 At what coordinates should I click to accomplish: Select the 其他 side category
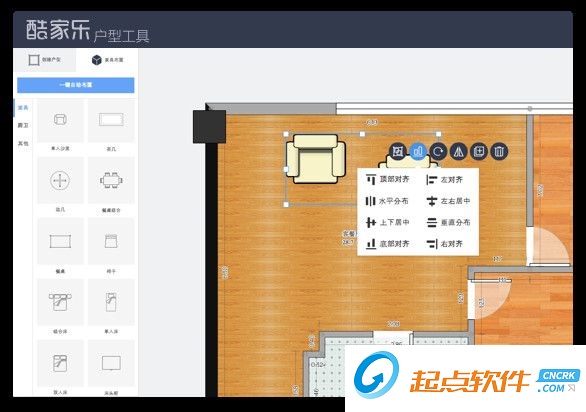(23, 143)
